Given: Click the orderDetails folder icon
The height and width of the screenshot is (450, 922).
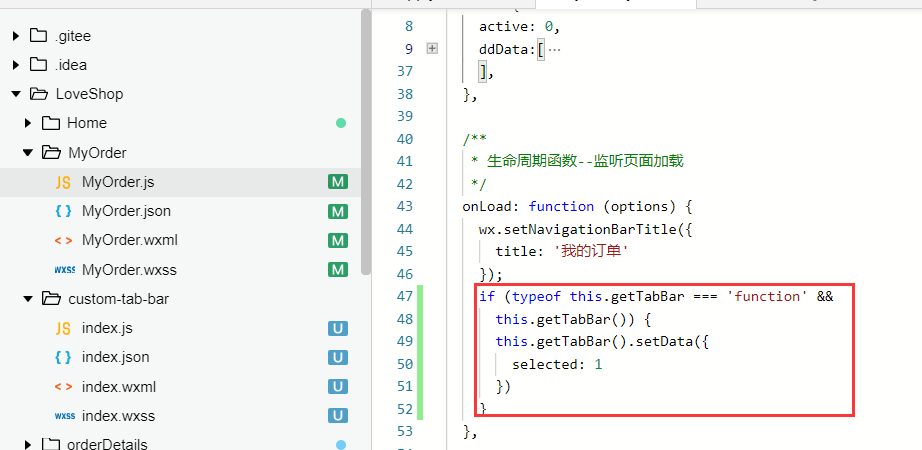Looking at the screenshot, I should tap(51, 444).
